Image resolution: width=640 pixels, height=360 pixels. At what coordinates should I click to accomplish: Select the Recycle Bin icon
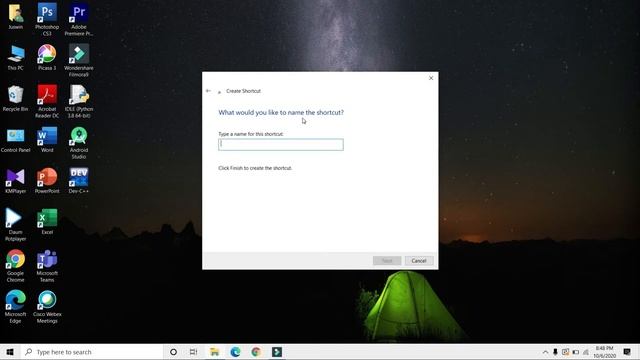pyautogui.click(x=16, y=98)
